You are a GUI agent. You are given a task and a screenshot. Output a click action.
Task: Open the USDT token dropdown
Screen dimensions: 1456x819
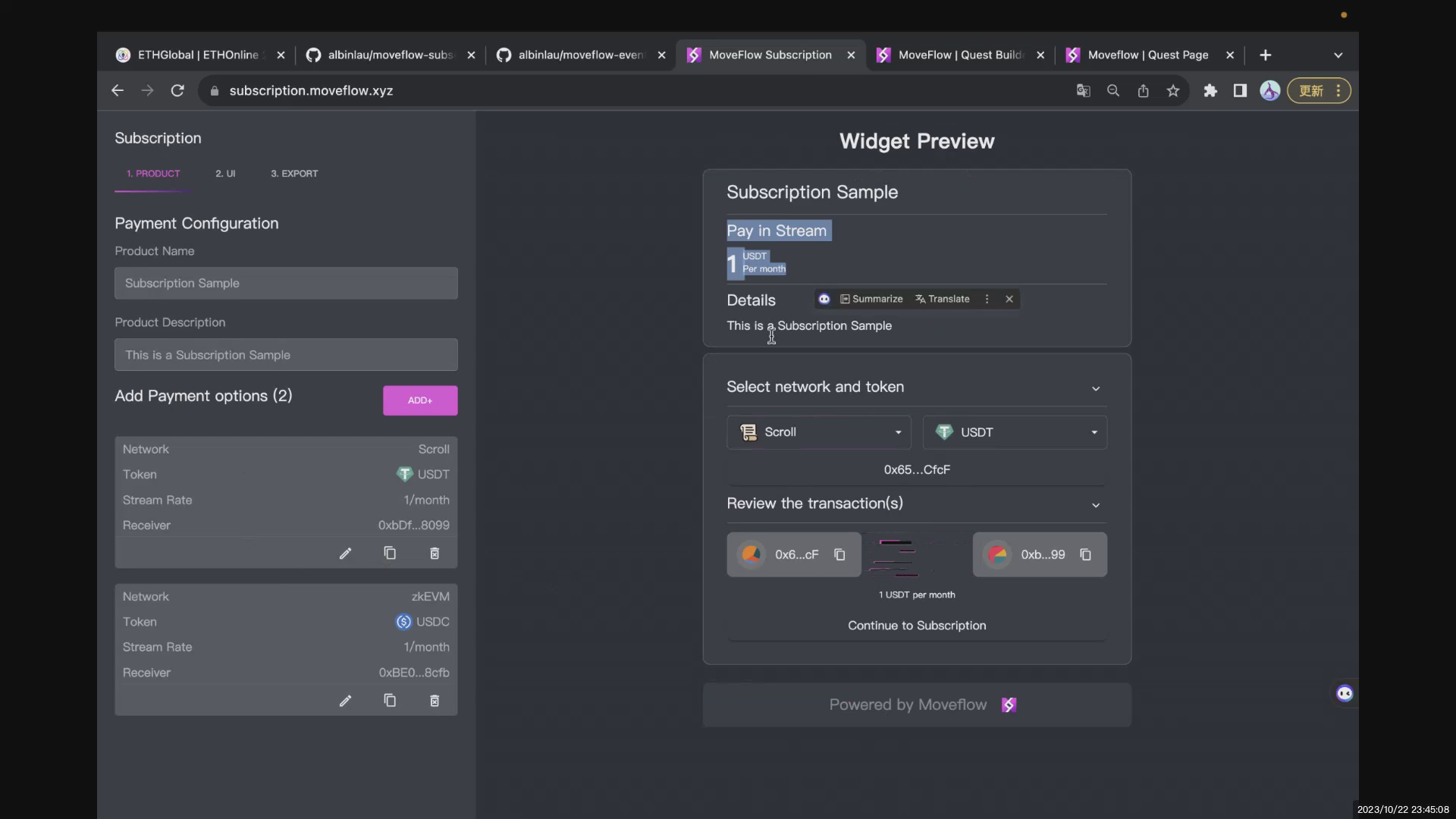[1015, 432]
